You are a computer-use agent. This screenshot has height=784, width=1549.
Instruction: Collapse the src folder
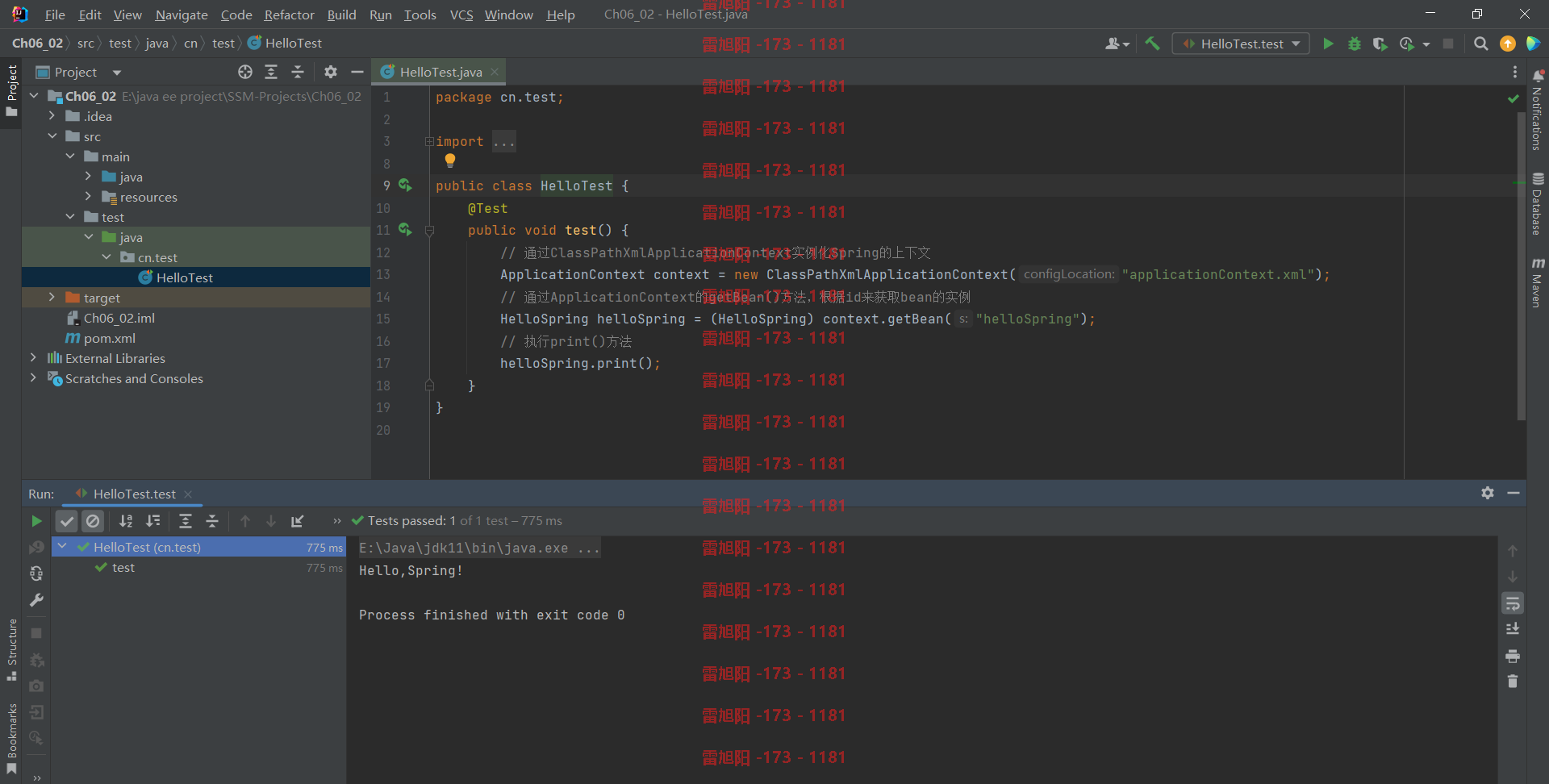point(52,136)
